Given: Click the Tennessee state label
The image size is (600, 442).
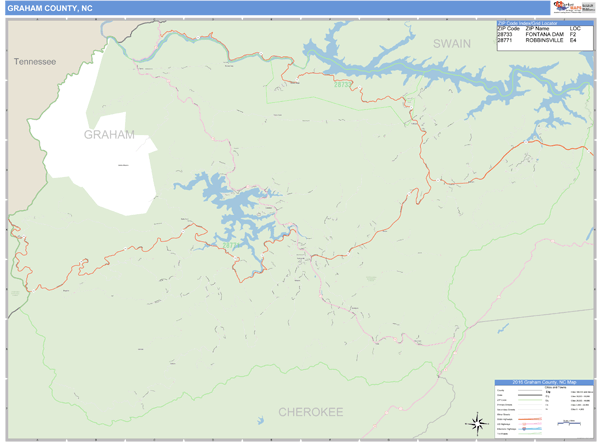Looking at the screenshot, I should click(x=35, y=62).
